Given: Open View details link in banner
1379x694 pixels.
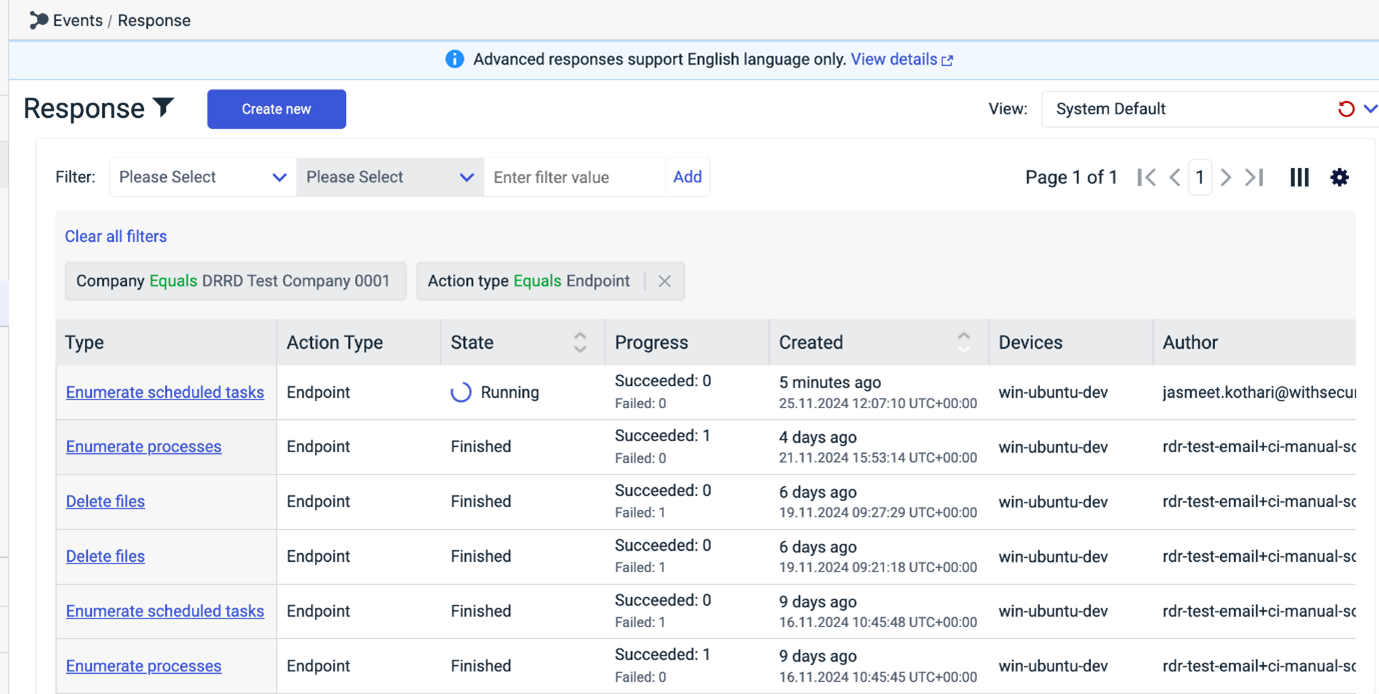Looking at the screenshot, I should click(x=902, y=60).
